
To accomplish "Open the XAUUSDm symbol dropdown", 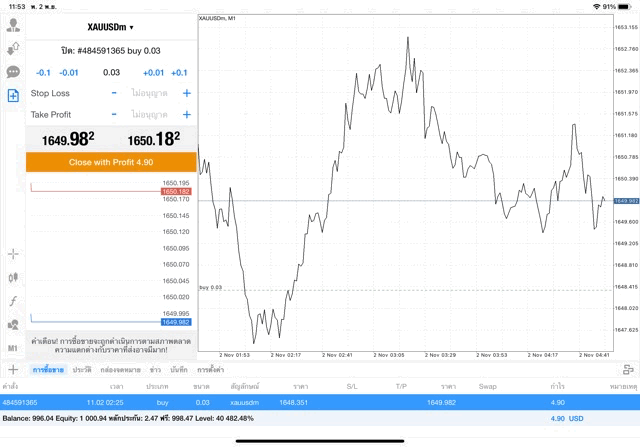I will coord(111,28).
